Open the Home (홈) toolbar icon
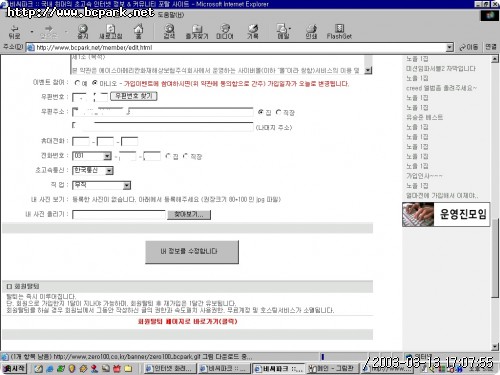Viewport: 500px width, 375px height. [x=139, y=32]
